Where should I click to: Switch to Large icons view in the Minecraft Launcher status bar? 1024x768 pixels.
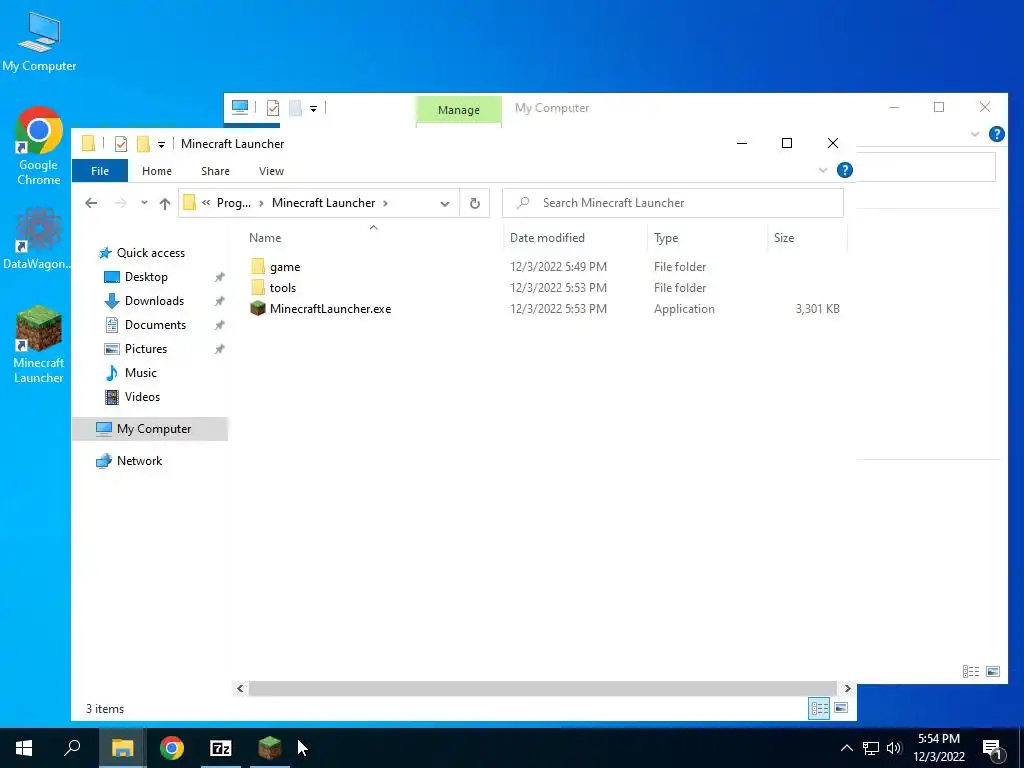(x=841, y=709)
